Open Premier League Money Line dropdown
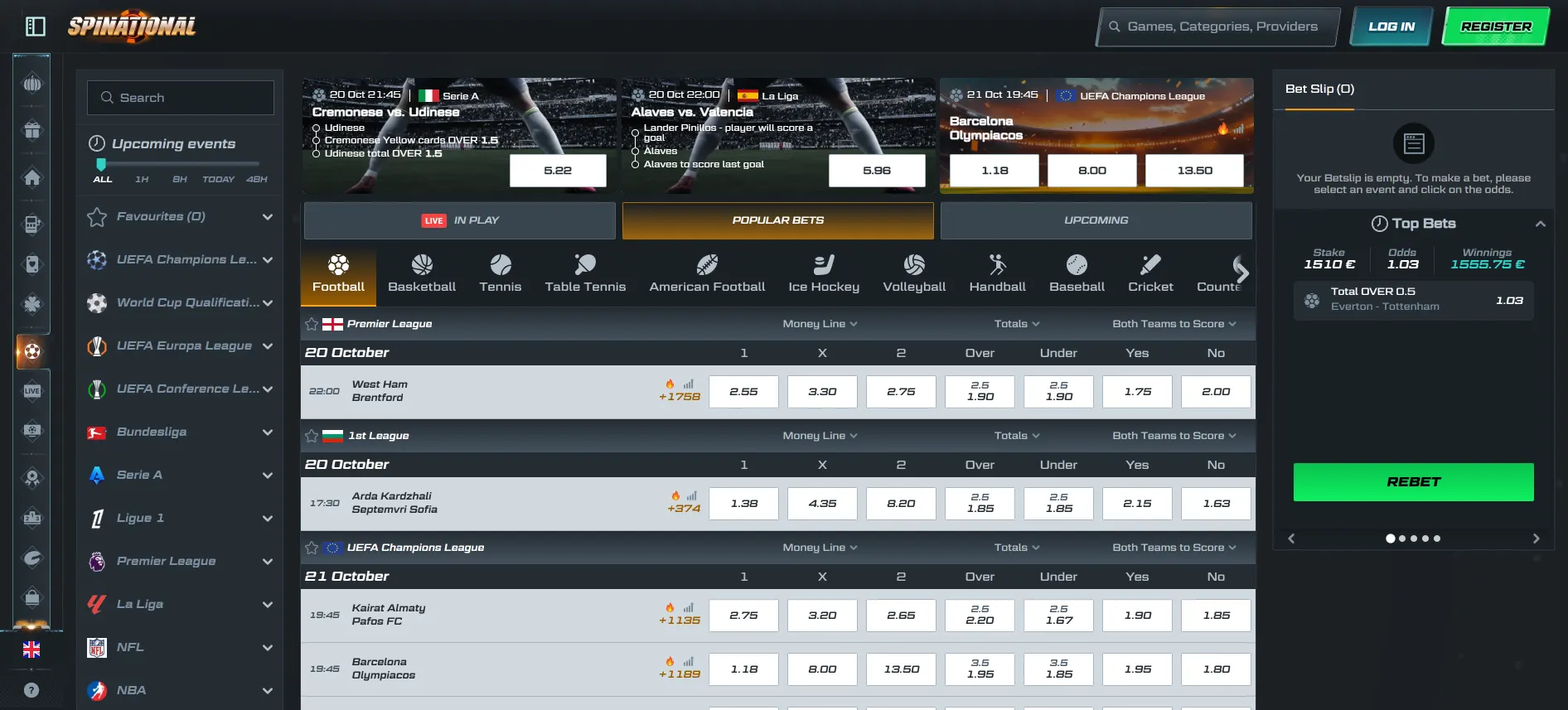Screen dimensions: 1568x710 [819, 324]
